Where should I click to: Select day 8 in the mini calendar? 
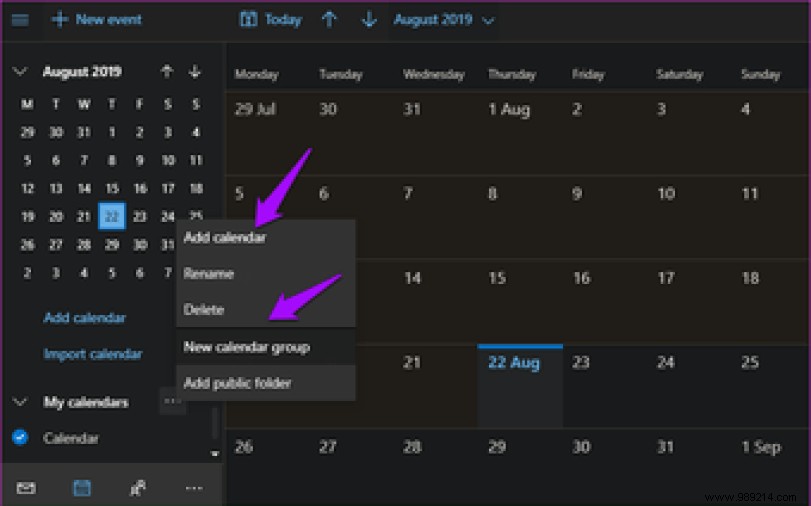click(112, 160)
